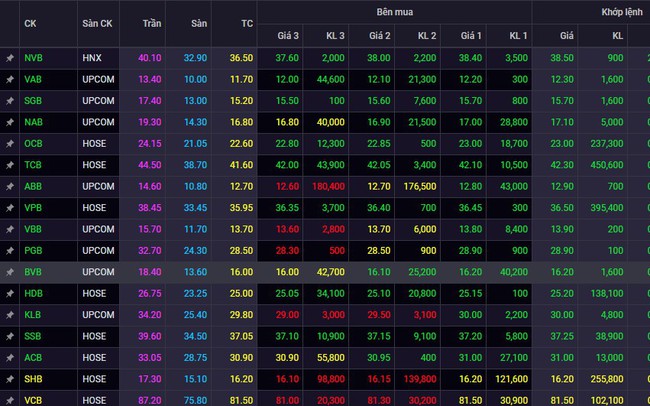Click the SHB pin icon
The width and height of the screenshot is (650, 406).
[x=10, y=379]
